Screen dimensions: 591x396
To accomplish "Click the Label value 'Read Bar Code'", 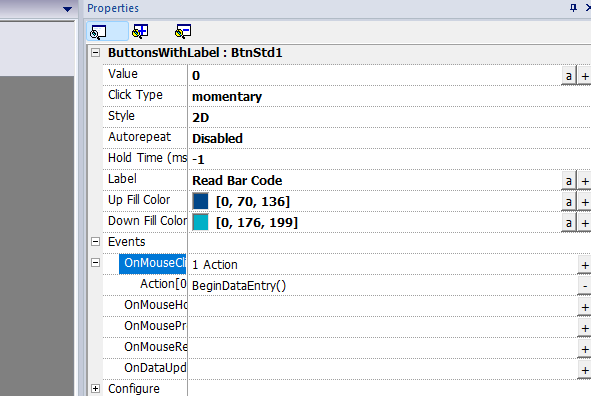I will click(237, 180).
